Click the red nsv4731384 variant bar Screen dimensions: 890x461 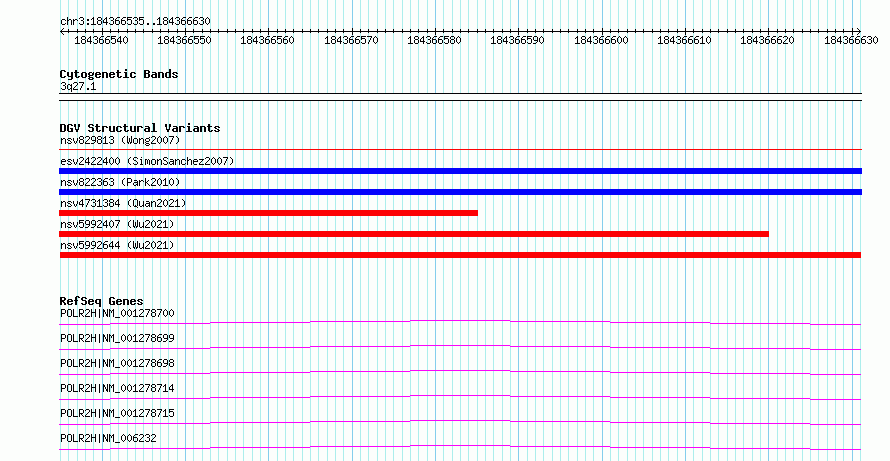tap(268, 213)
